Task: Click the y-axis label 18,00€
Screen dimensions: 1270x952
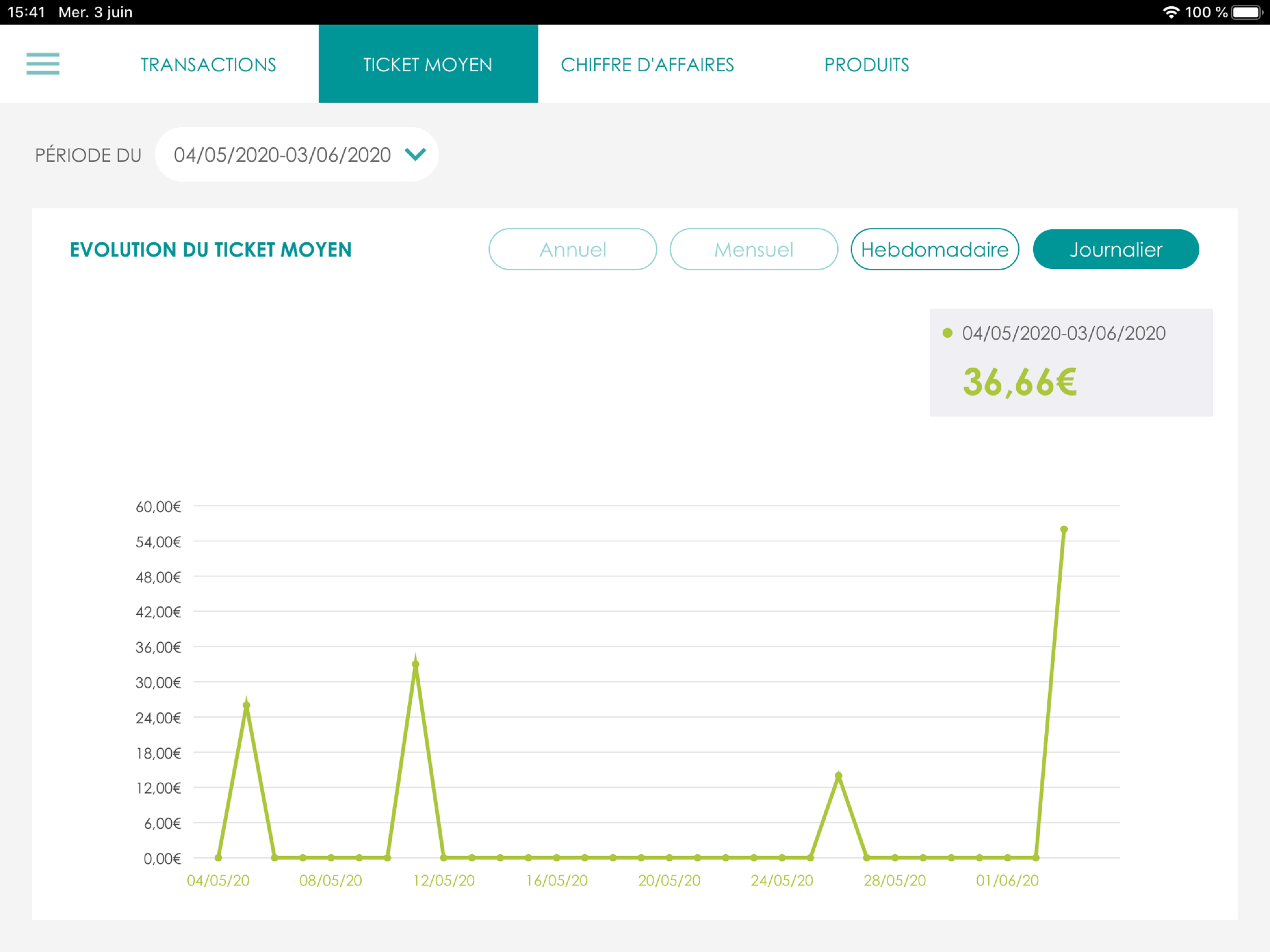Action: 159,753
